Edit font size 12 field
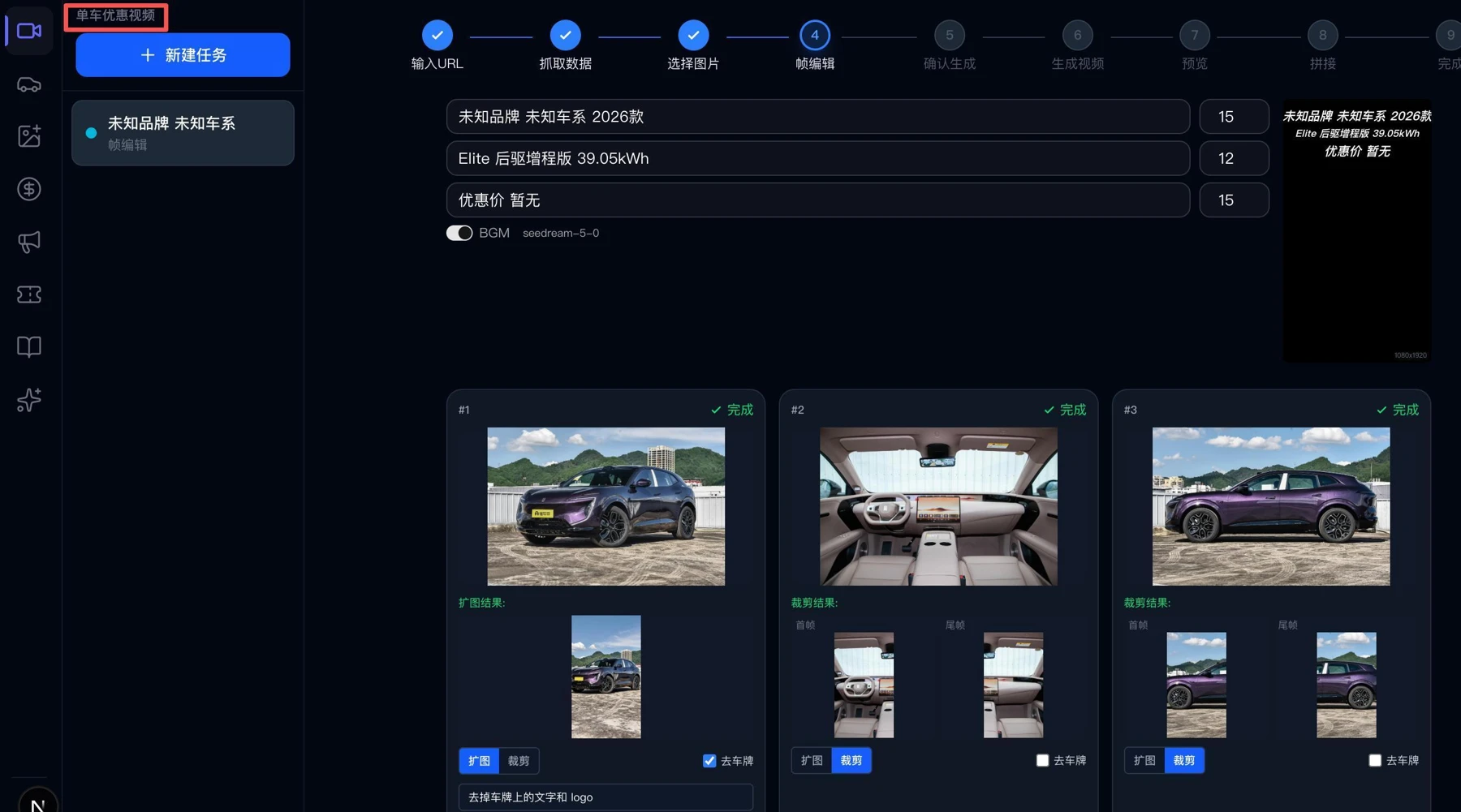The image size is (1461, 812). click(x=1234, y=158)
